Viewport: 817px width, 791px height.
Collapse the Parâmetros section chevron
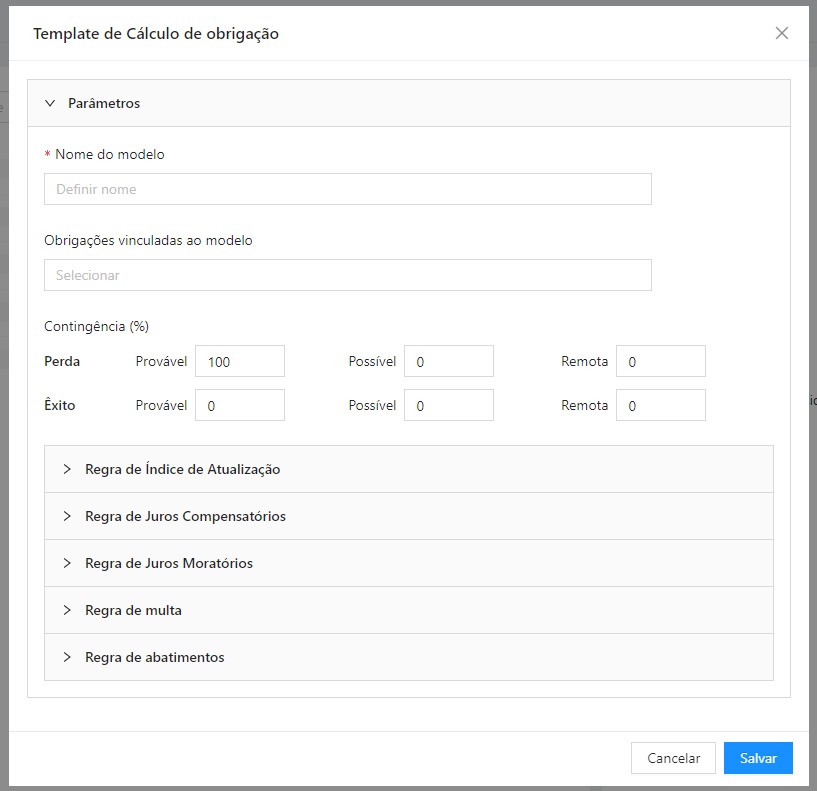[x=50, y=103]
